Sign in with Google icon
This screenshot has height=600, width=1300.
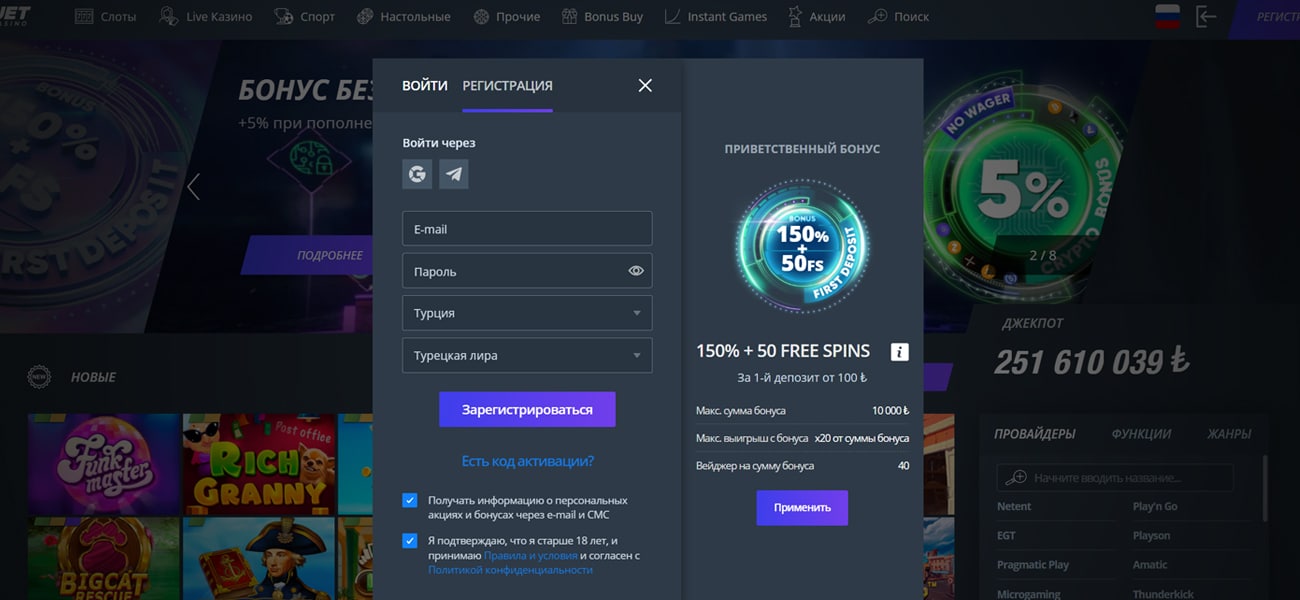417,174
